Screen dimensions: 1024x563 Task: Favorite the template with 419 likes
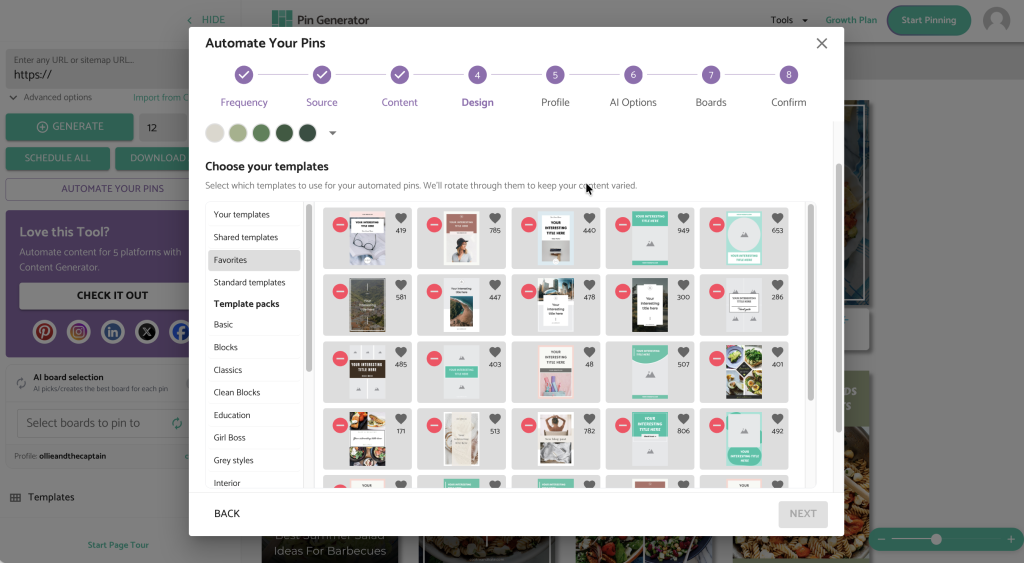point(401,218)
